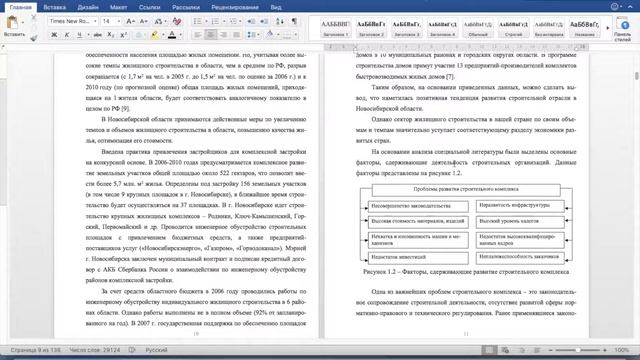Open the Styles Pane (Панель стилей)
This screenshot has height=360, width=640.
(623, 29)
